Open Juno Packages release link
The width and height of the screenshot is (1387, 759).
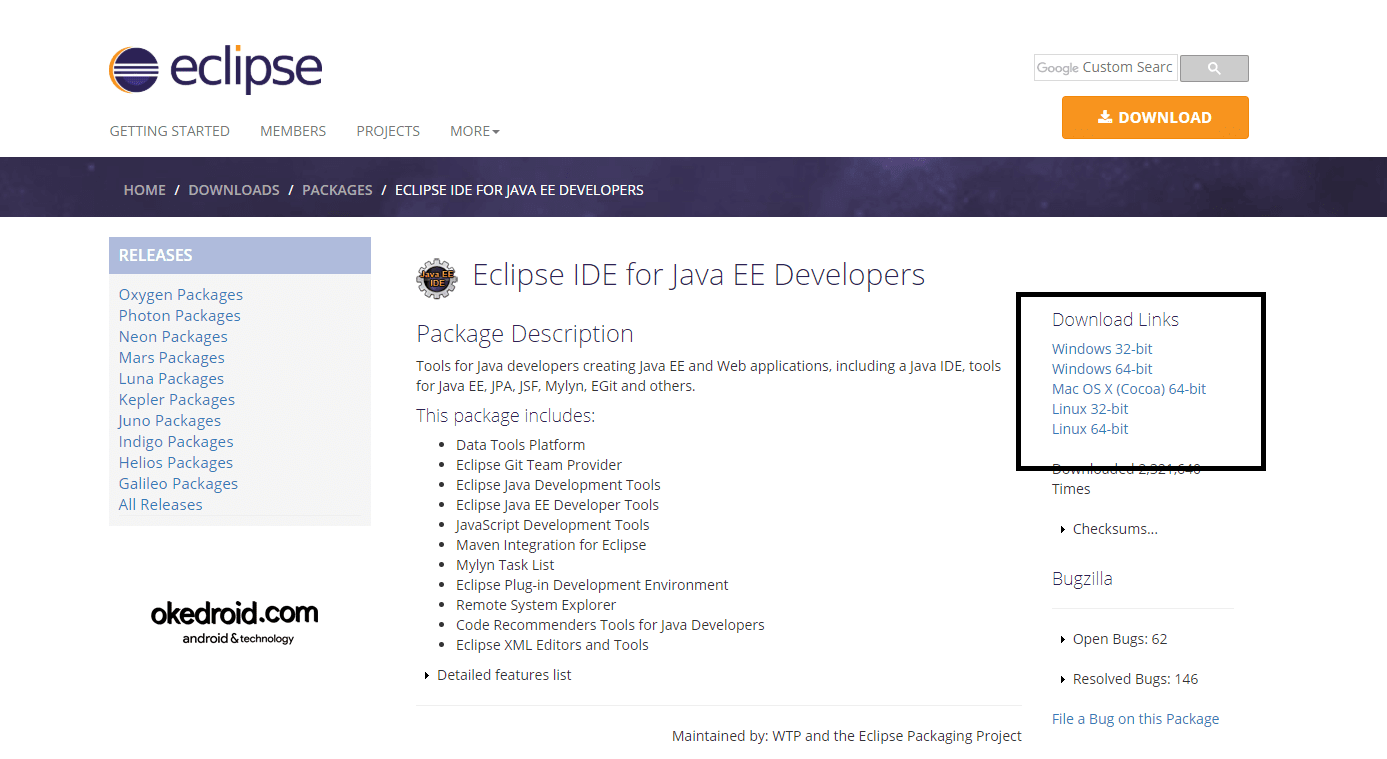170,420
